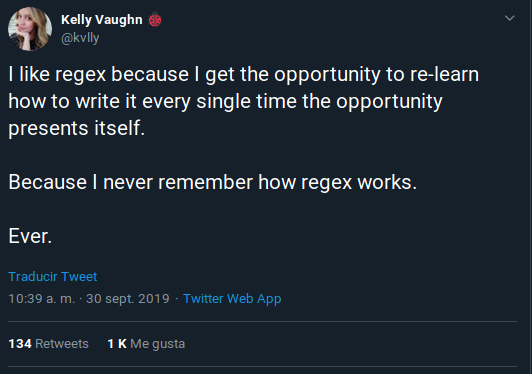Screen dimensions: 532x374
Task: View the 134 Retweets list
Action: (x=49, y=344)
